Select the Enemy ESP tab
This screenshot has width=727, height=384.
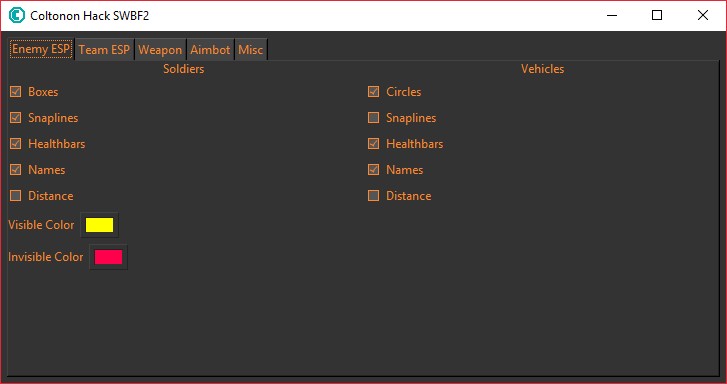pos(41,49)
